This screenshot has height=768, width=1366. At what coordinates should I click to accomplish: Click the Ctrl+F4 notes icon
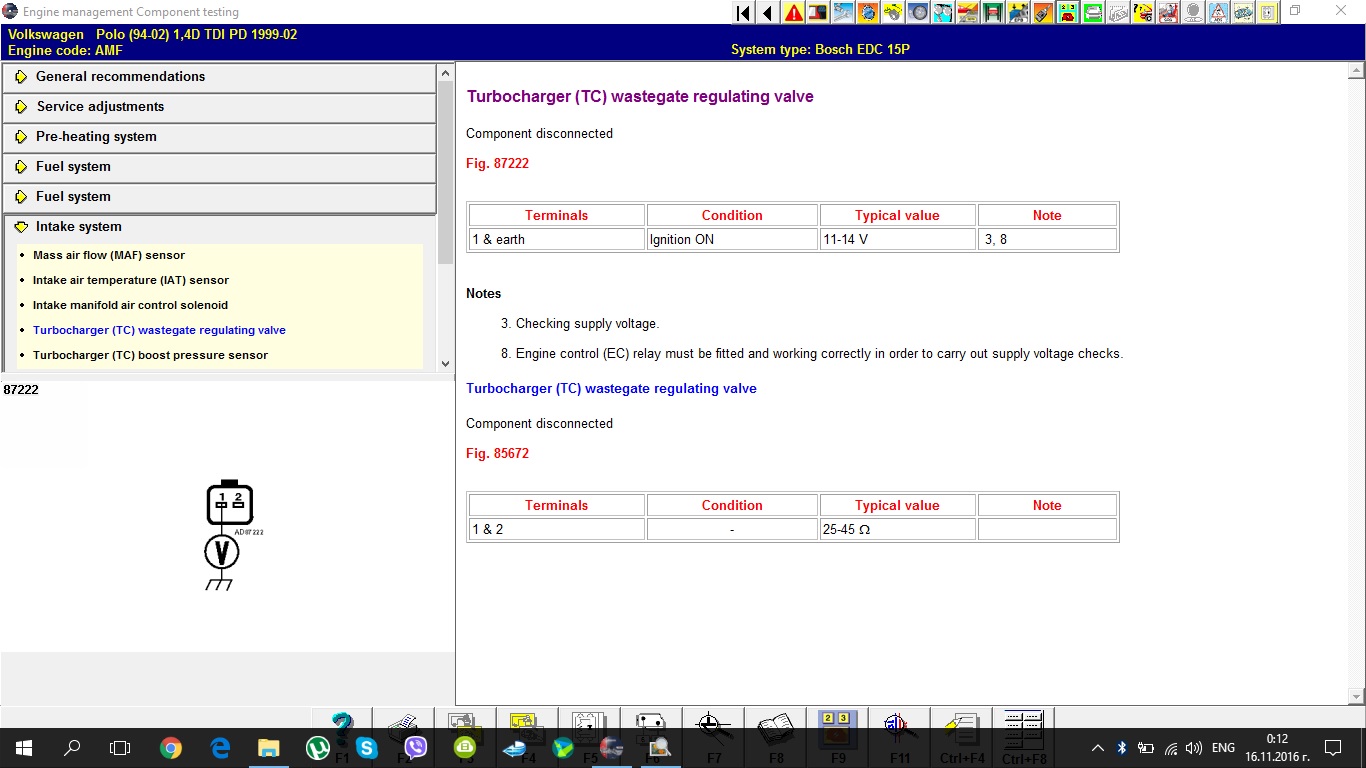pyautogui.click(x=961, y=733)
